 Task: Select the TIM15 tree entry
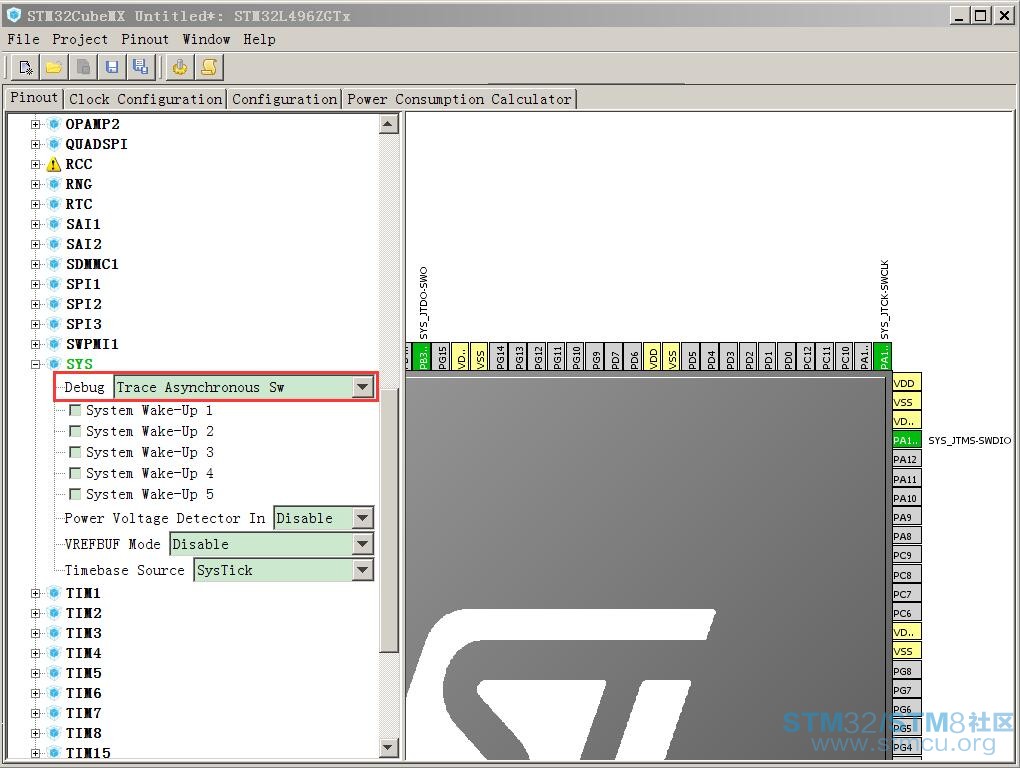pyautogui.click(x=88, y=753)
